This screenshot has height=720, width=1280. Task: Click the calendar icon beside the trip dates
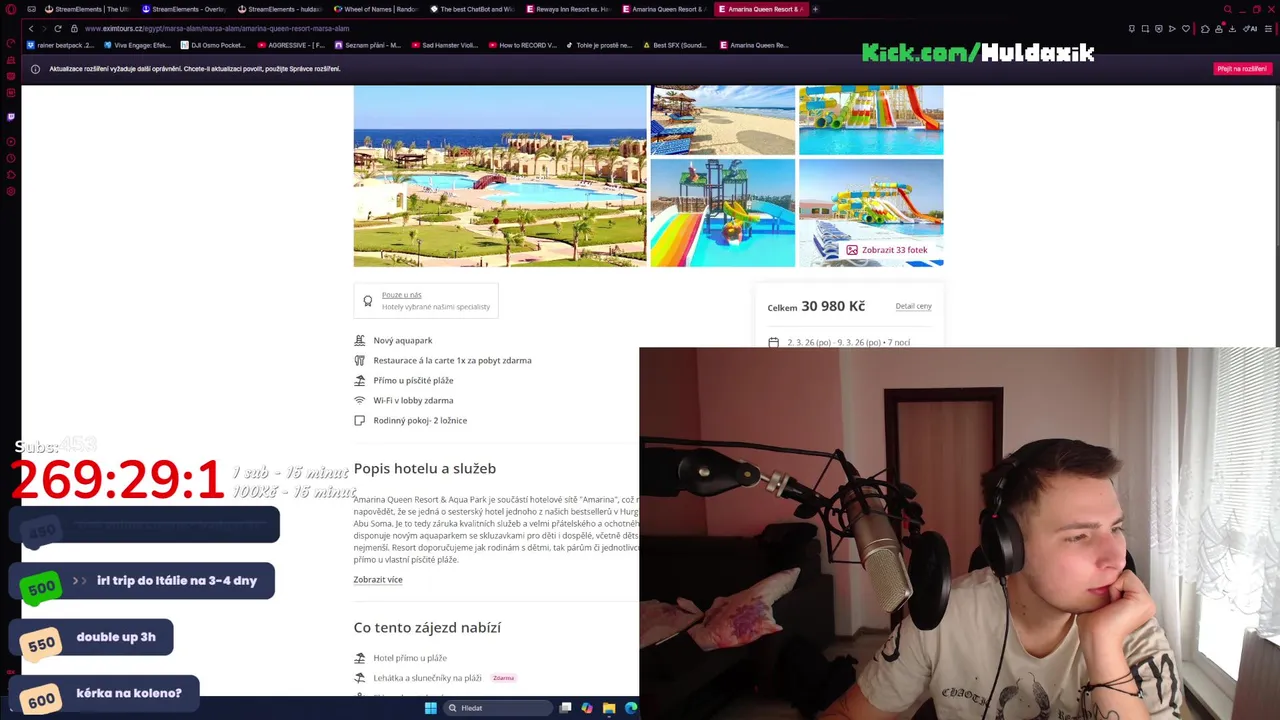click(x=773, y=342)
